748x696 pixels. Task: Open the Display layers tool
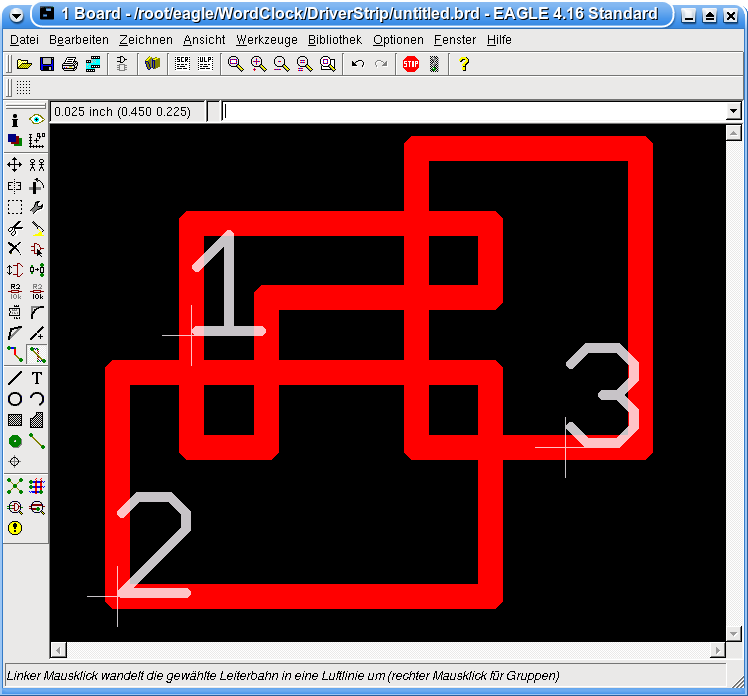tap(15, 140)
